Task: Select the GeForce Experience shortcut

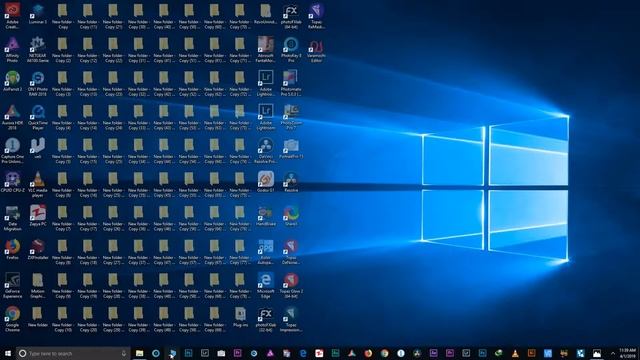Action: (x=12, y=286)
